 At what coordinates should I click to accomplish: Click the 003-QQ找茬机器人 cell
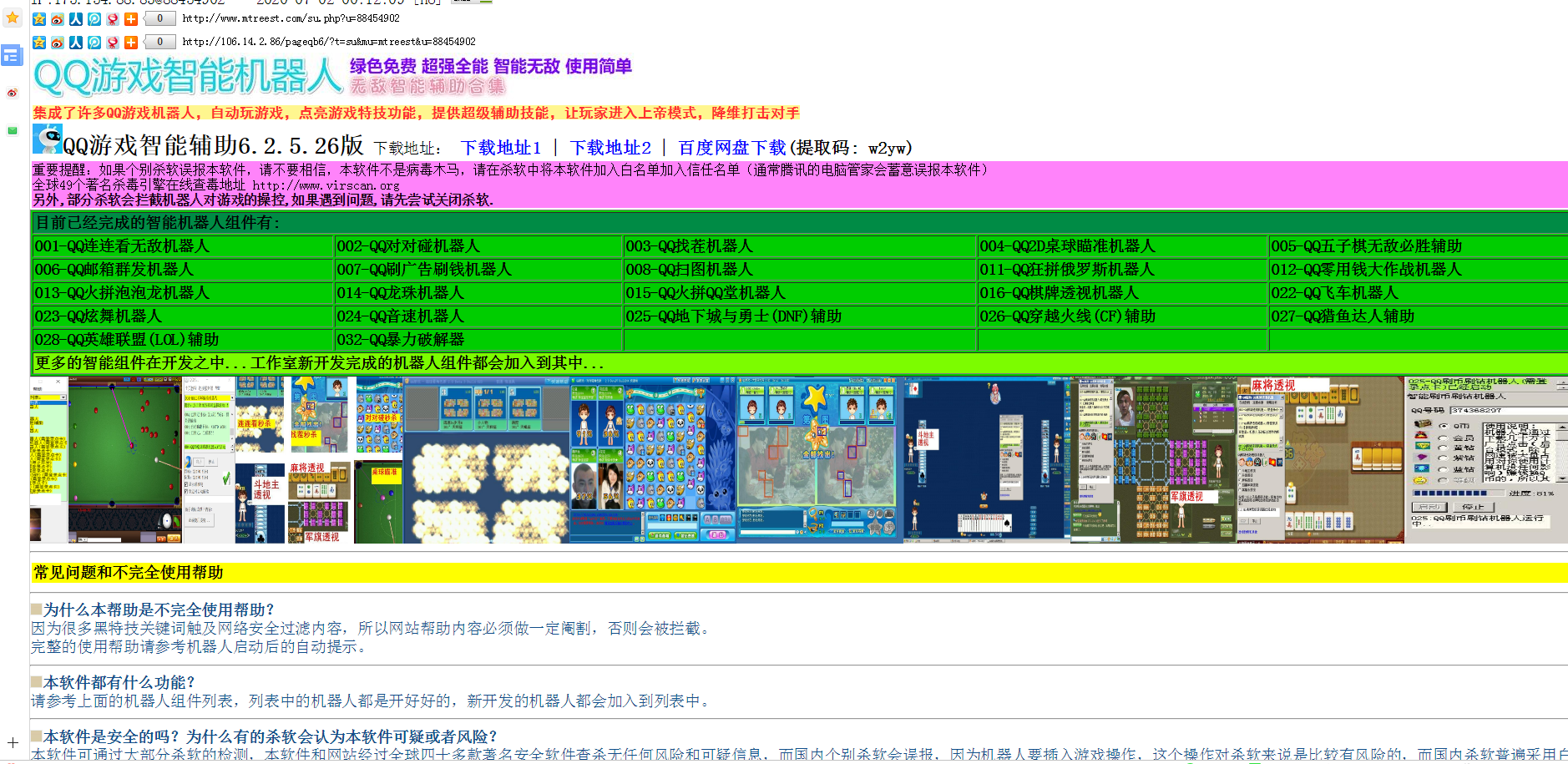click(800, 246)
